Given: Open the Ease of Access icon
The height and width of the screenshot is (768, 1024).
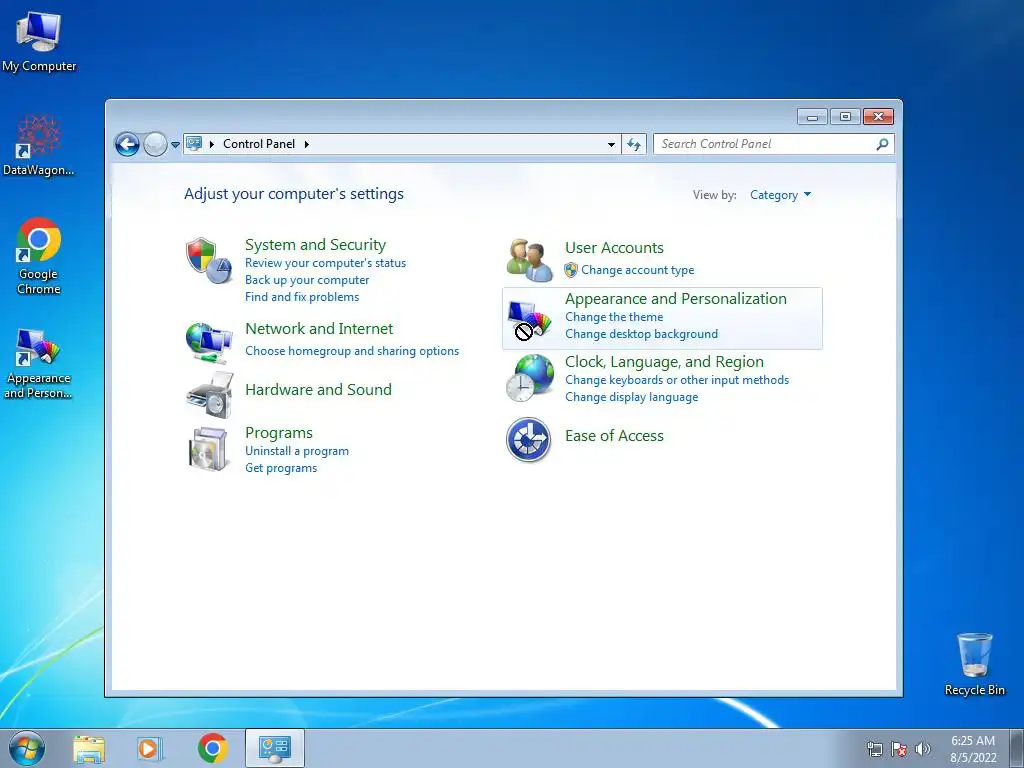Looking at the screenshot, I should (x=528, y=440).
